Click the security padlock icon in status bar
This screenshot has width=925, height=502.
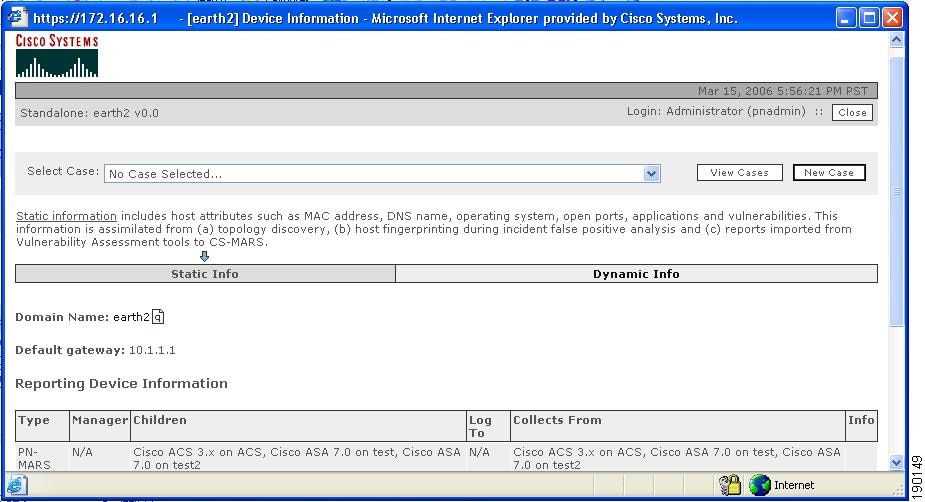coord(729,485)
